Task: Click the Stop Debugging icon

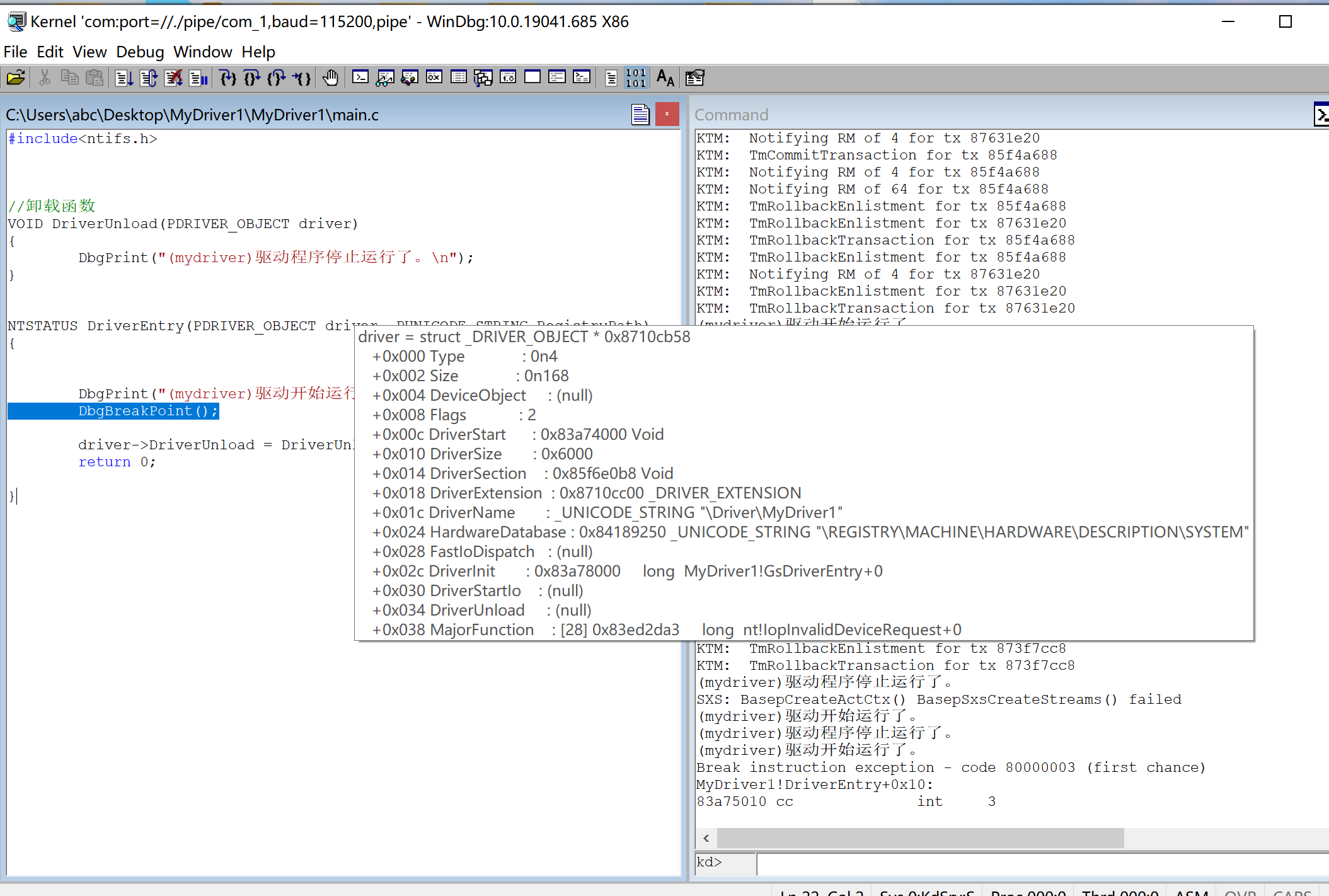Action: [x=173, y=78]
